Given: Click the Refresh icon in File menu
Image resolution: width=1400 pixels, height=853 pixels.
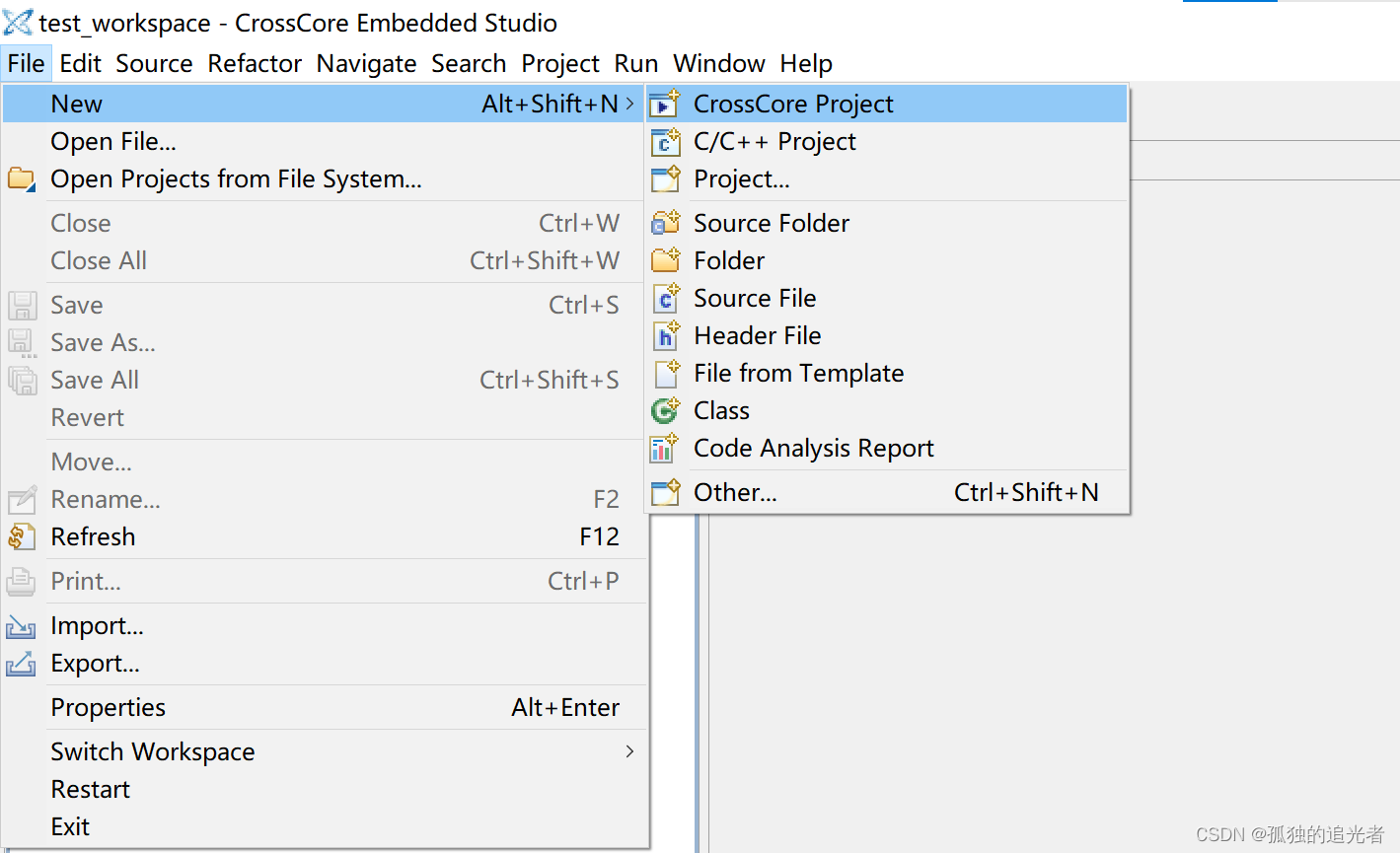Looking at the screenshot, I should (22, 536).
